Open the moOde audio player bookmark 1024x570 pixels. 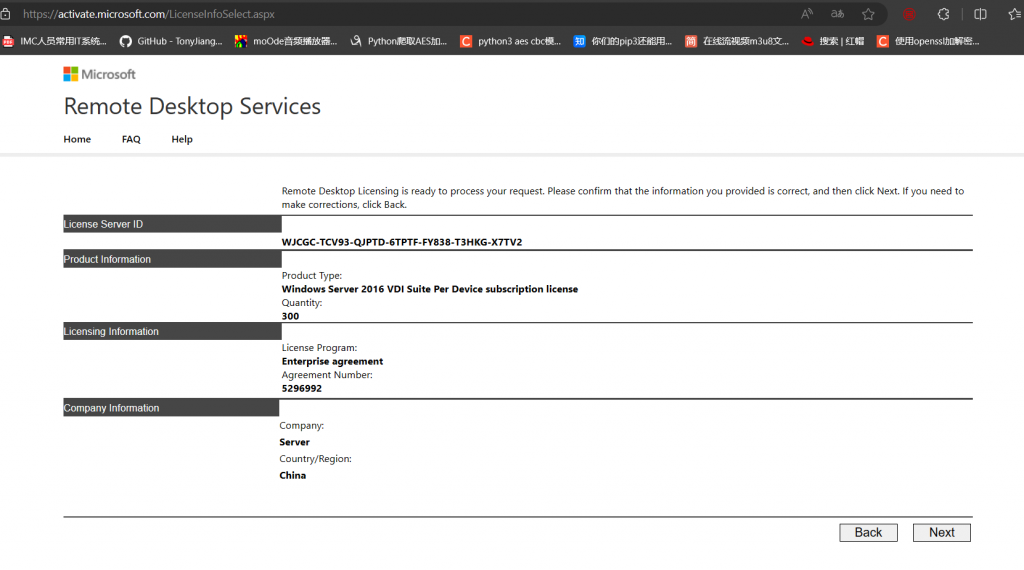pos(286,41)
